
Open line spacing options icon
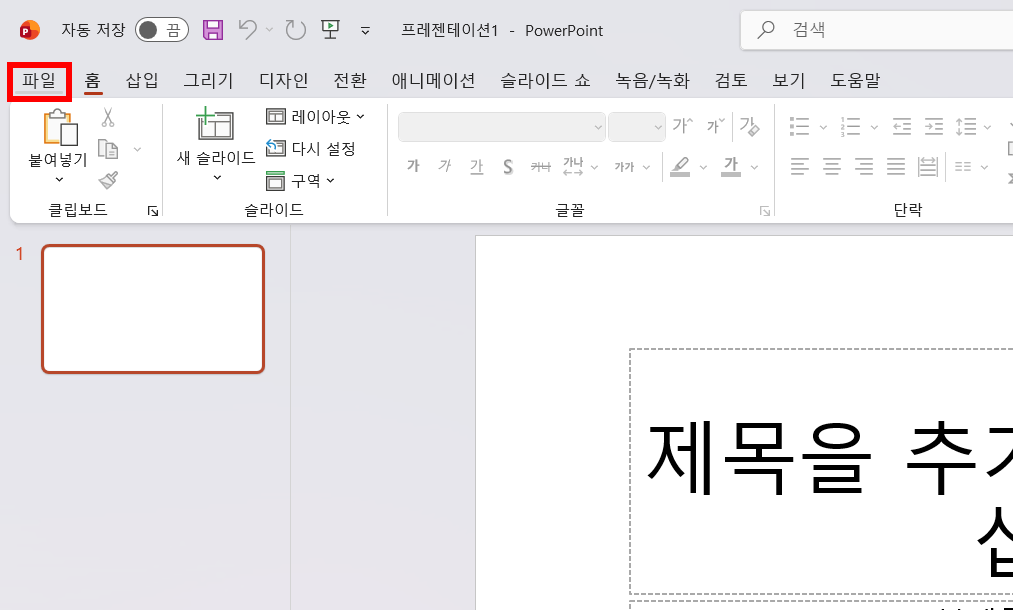click(967, 126)
